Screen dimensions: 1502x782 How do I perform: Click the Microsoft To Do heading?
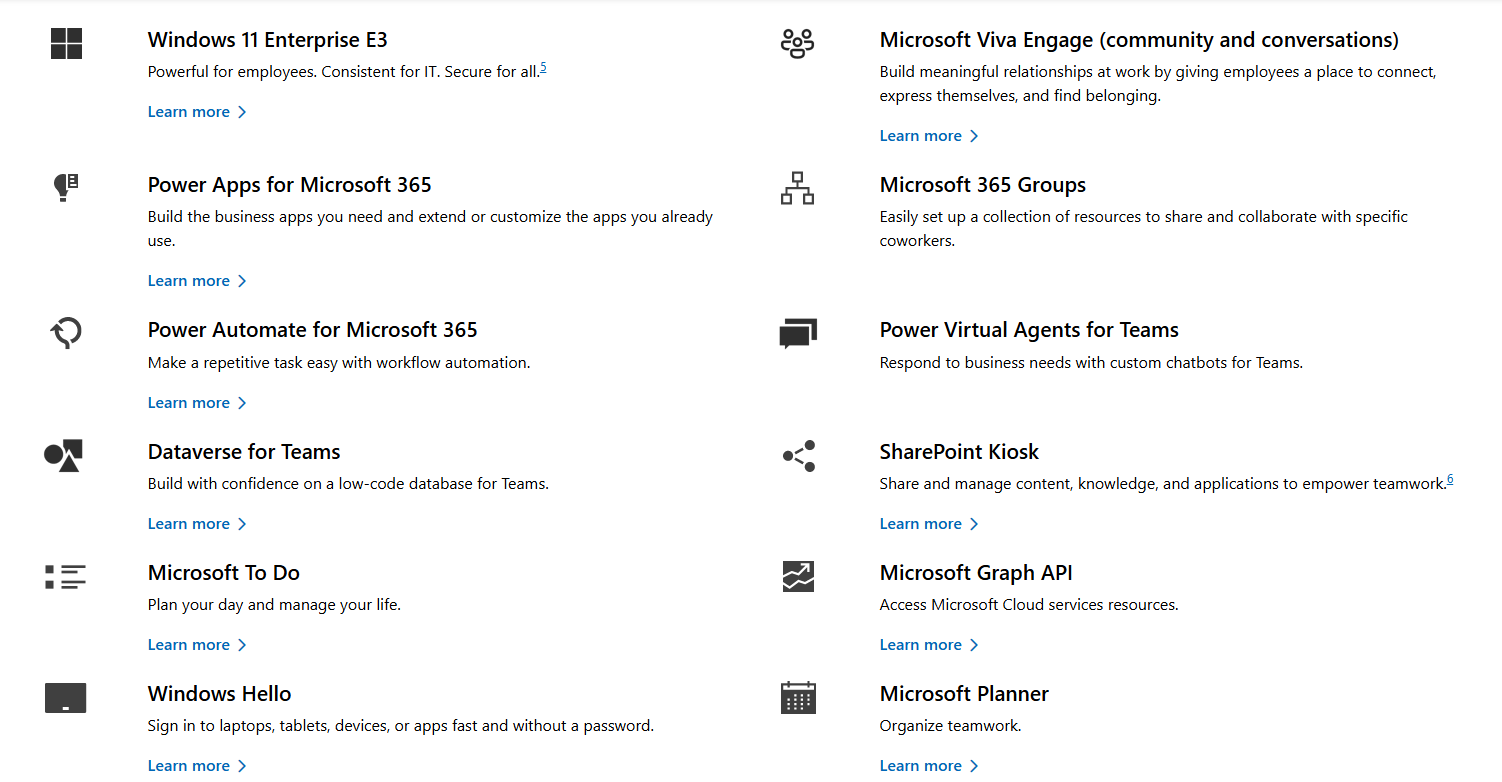point(223,572)
